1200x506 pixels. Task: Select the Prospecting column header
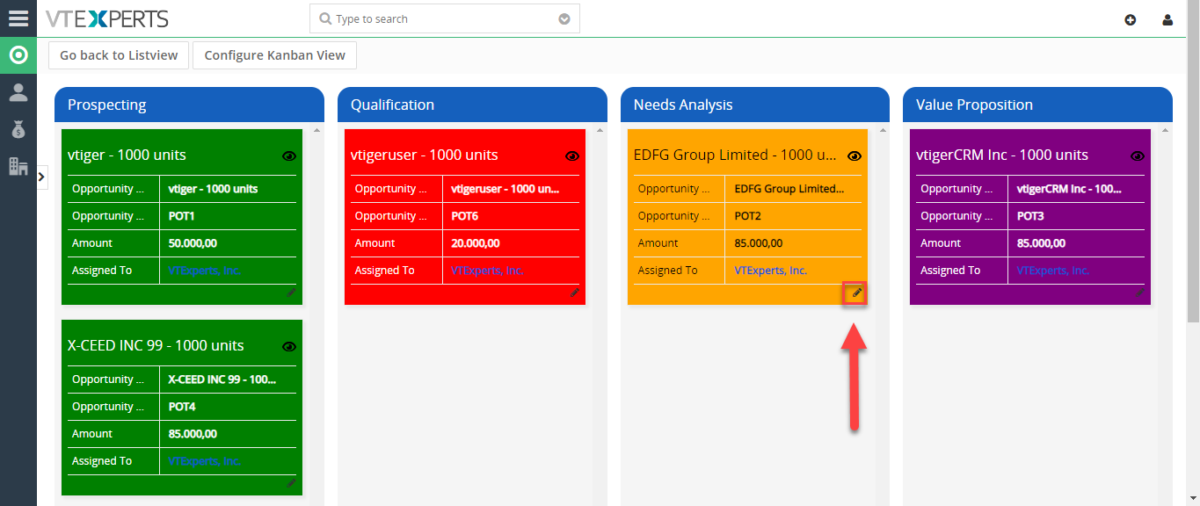[189, 105]
